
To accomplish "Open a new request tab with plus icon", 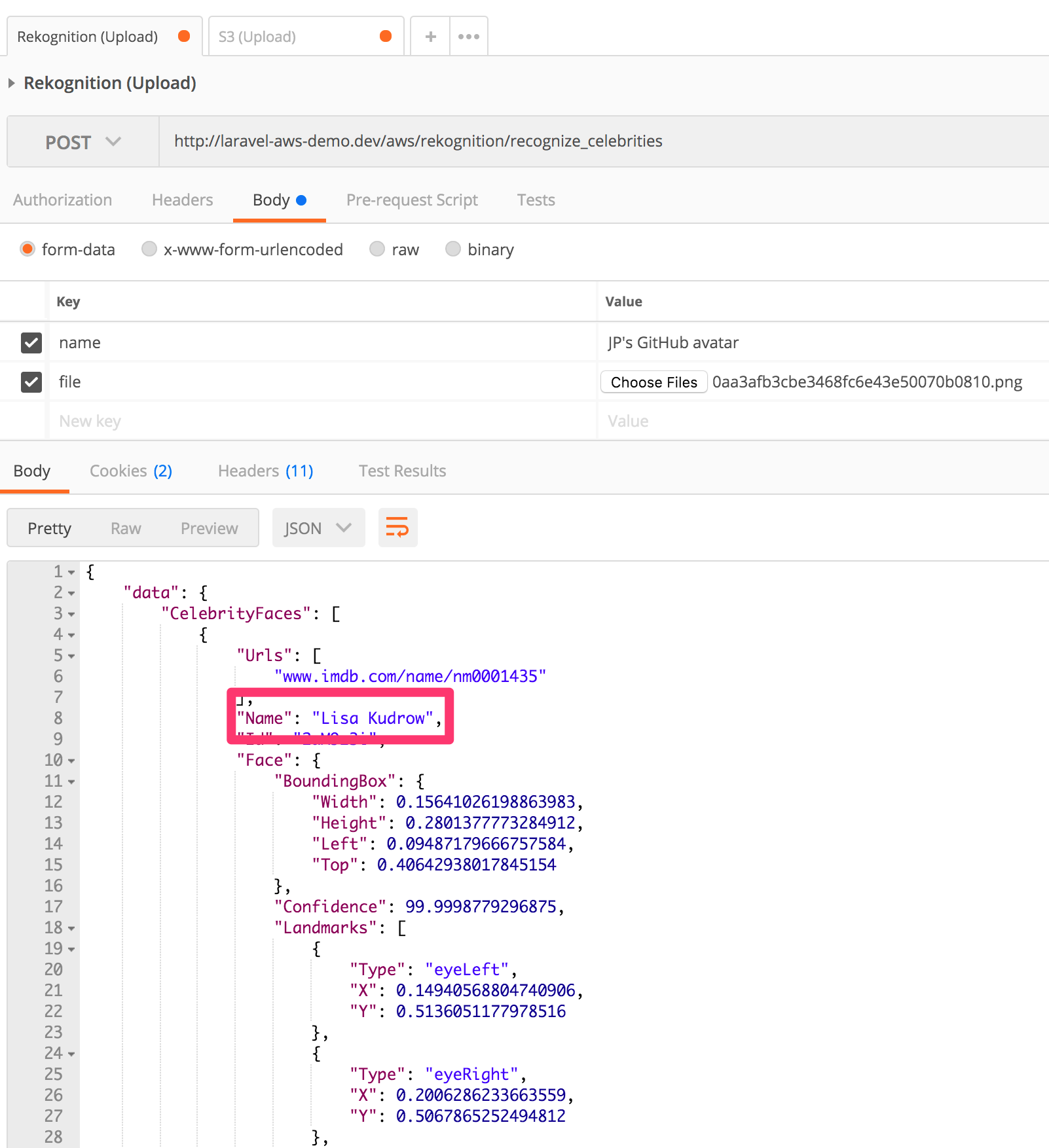I will (x=430, y=37).
